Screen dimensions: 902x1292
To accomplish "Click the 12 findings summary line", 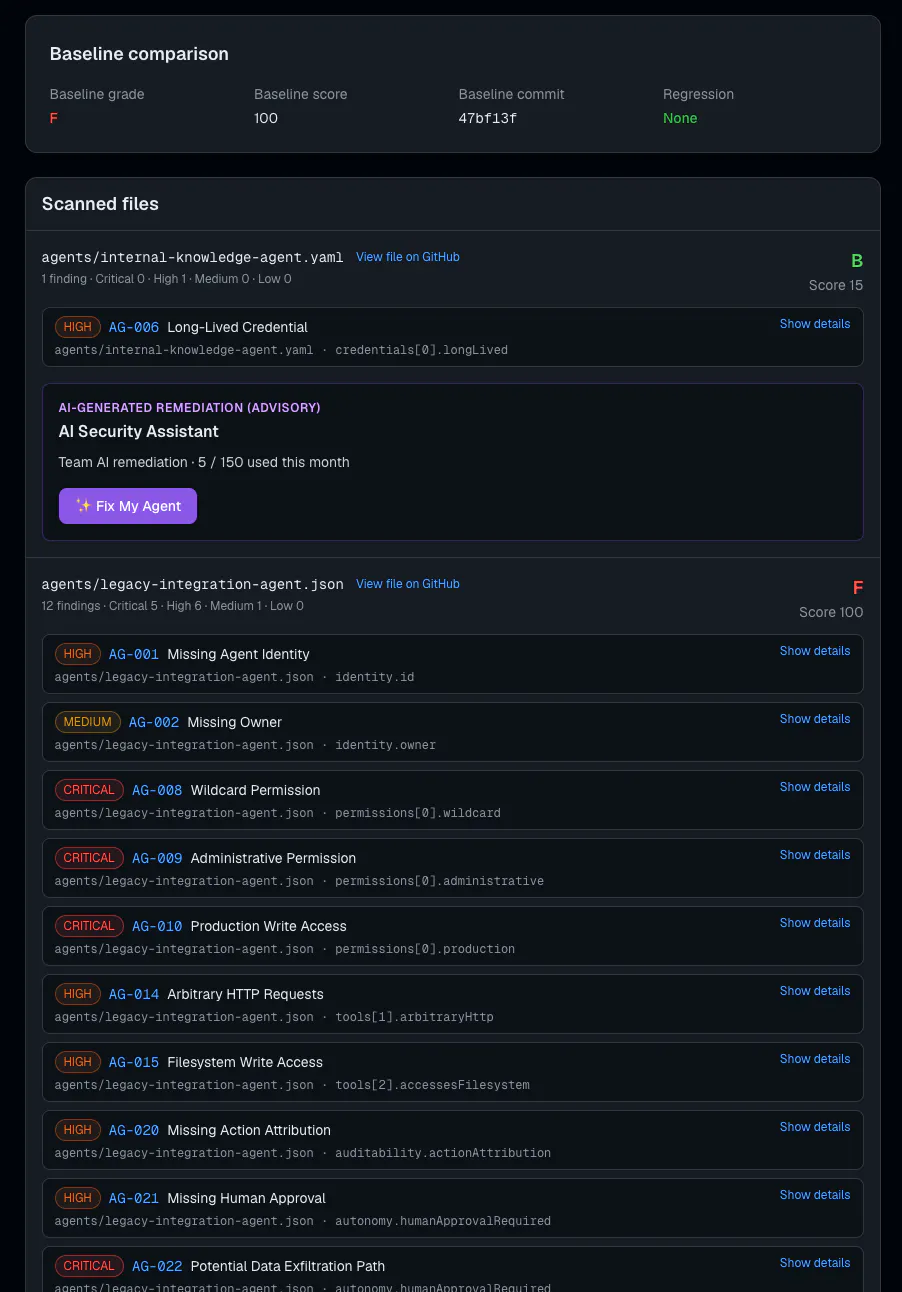I will [x=173, y=606].
